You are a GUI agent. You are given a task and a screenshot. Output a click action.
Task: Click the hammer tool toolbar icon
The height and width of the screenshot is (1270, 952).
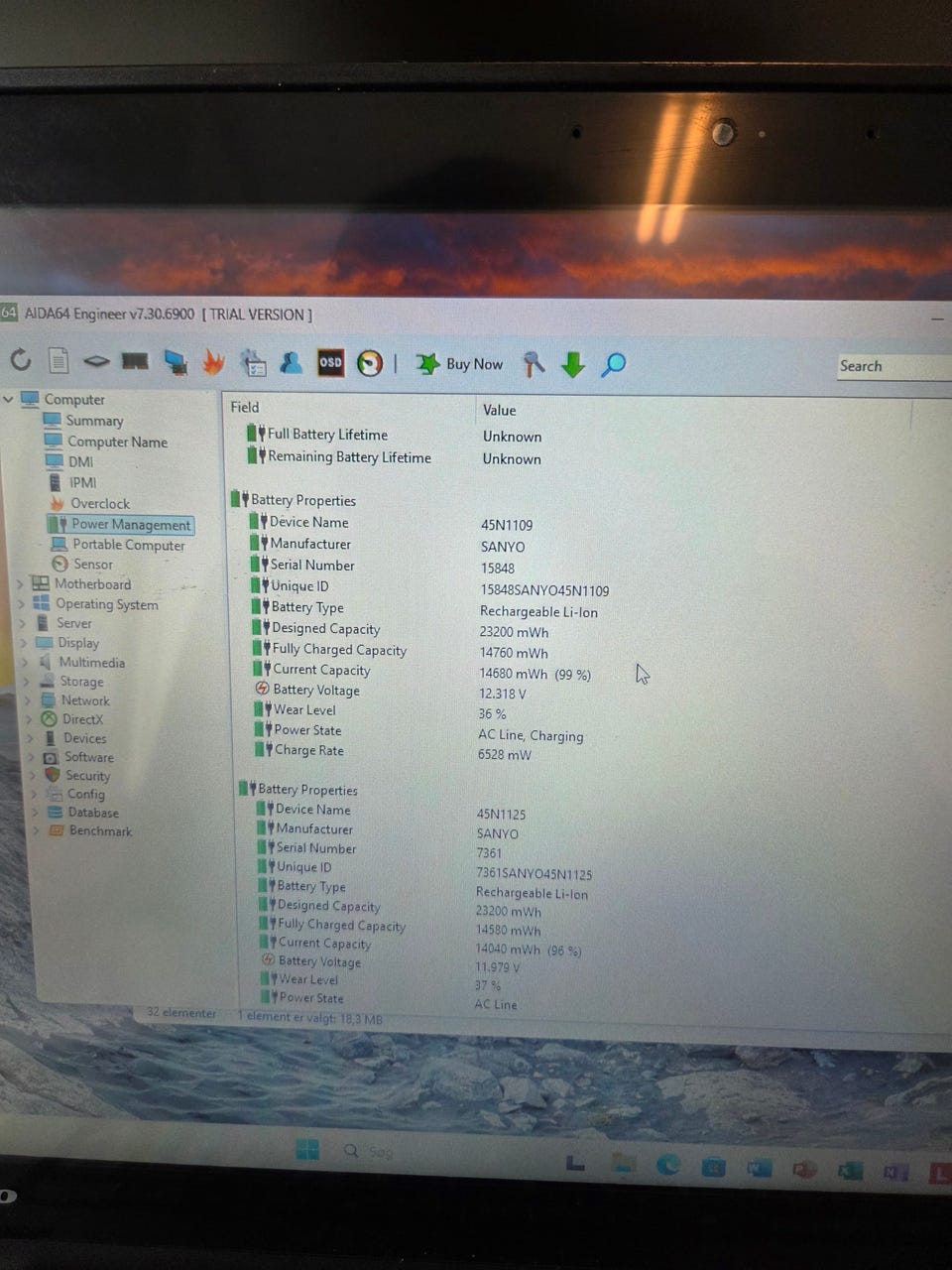coord(533,365)
